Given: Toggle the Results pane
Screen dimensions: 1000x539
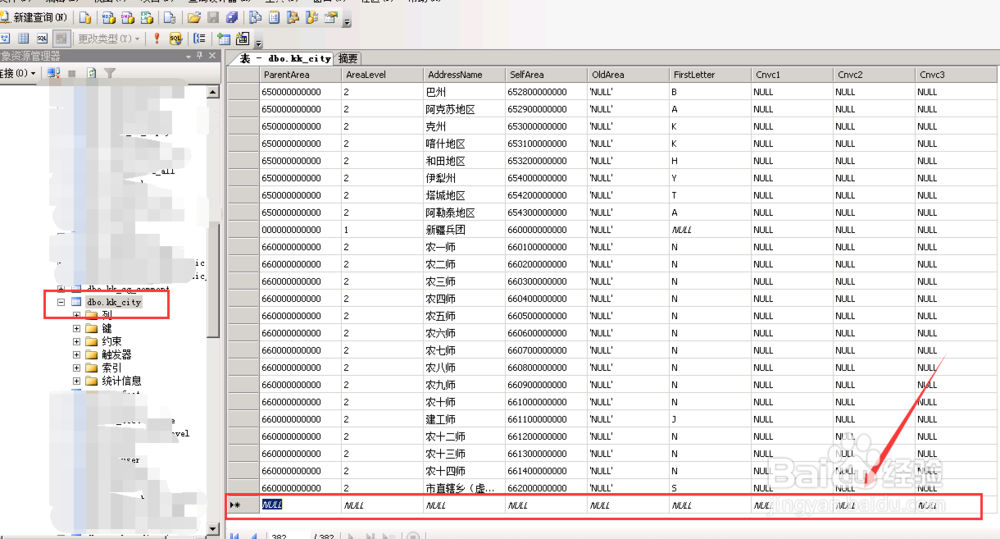Looking at the screenshot, I should [x=61, y=38].
